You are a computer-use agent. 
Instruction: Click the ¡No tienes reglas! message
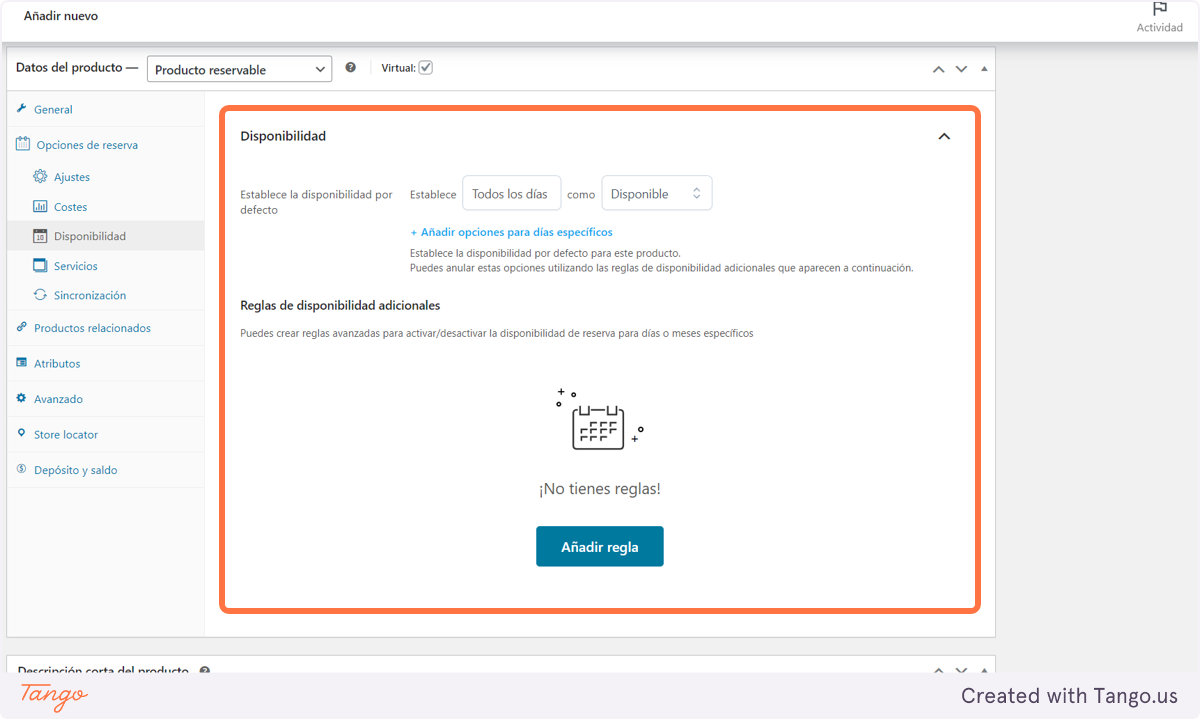coord(600,489)
